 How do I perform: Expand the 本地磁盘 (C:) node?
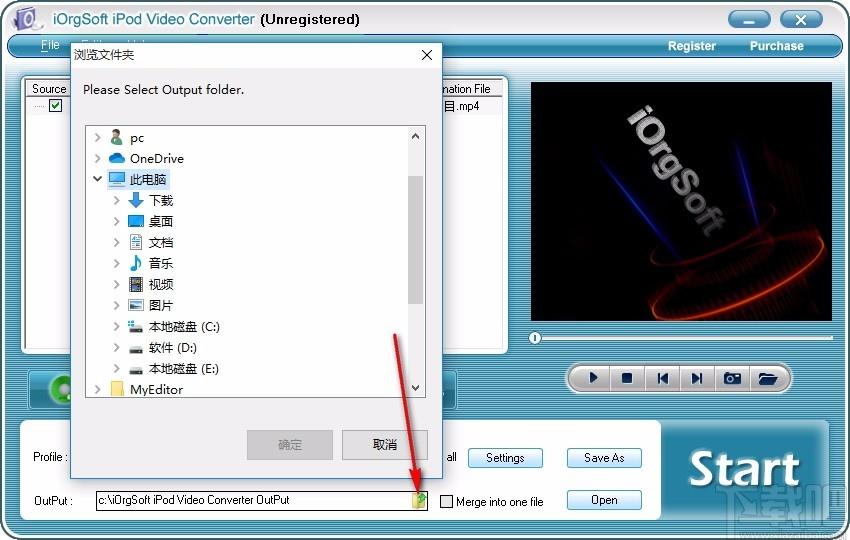[117, 326]
